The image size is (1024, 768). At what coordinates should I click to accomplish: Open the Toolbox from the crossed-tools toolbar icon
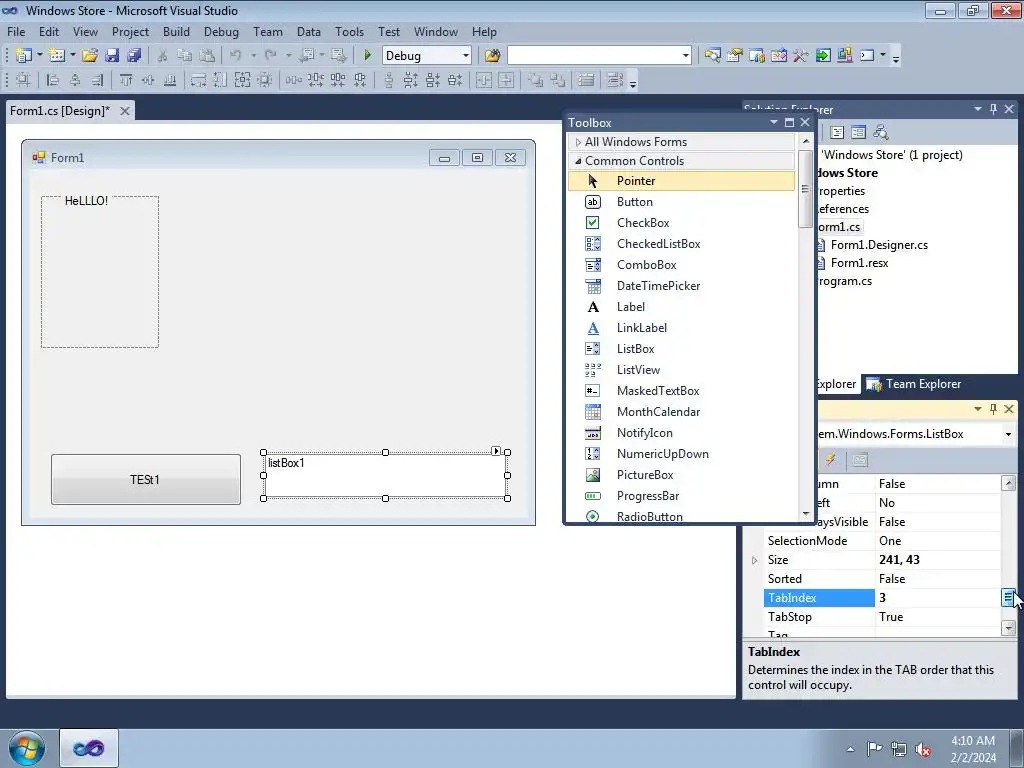[x=801, y=56]
